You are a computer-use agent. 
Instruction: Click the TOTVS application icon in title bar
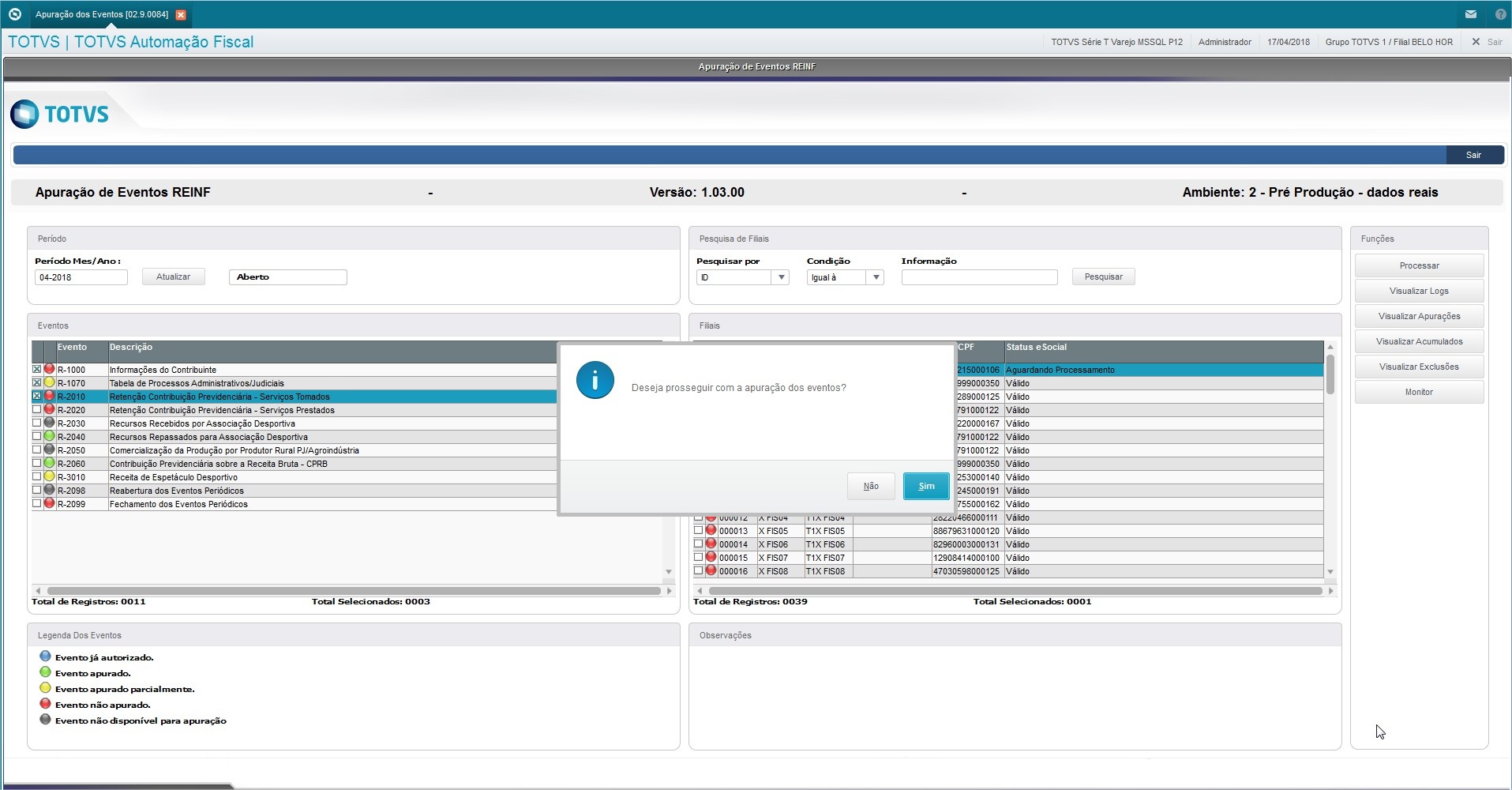14,14
